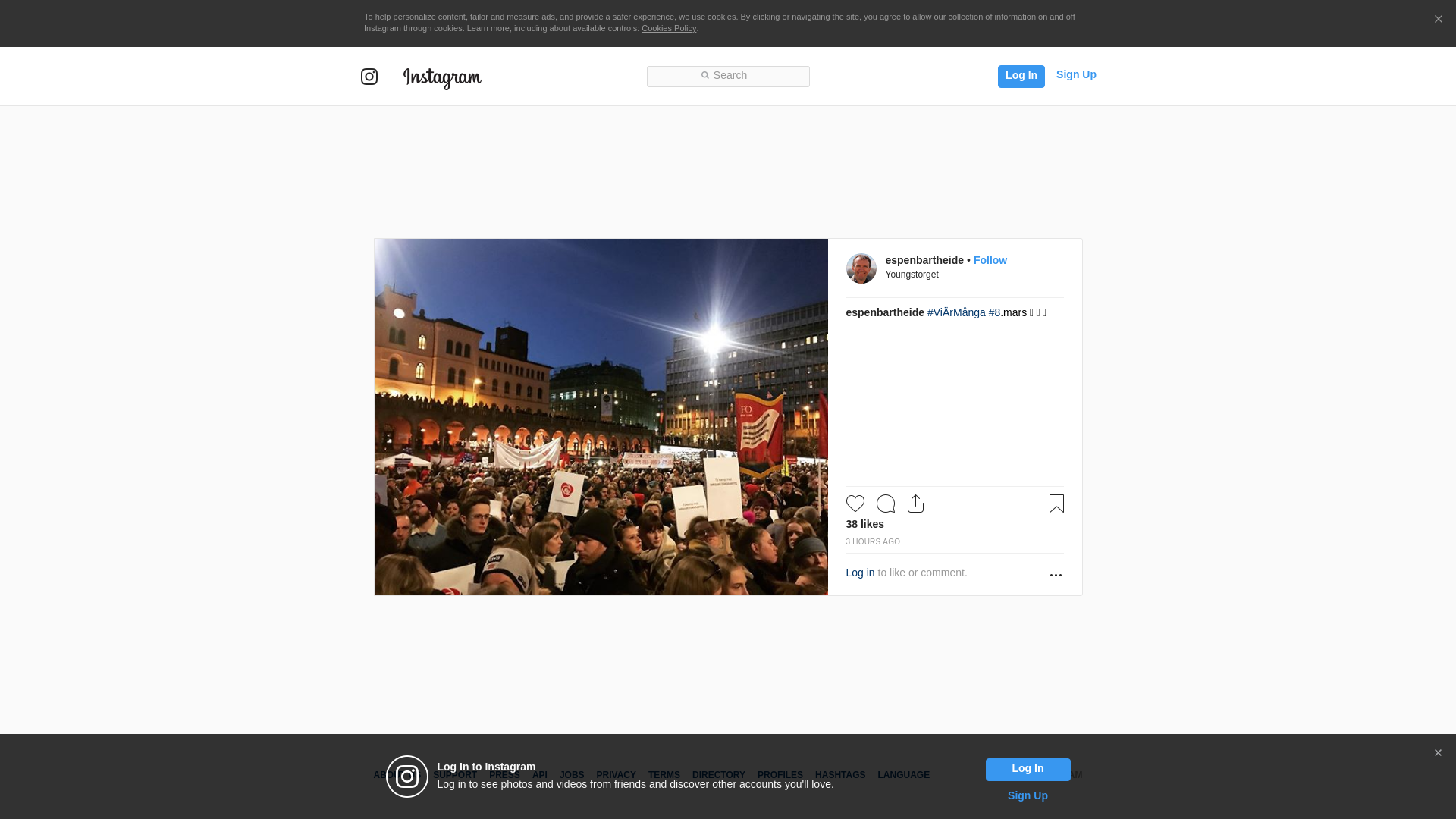Open espenbartheide username in the caption

885,312
